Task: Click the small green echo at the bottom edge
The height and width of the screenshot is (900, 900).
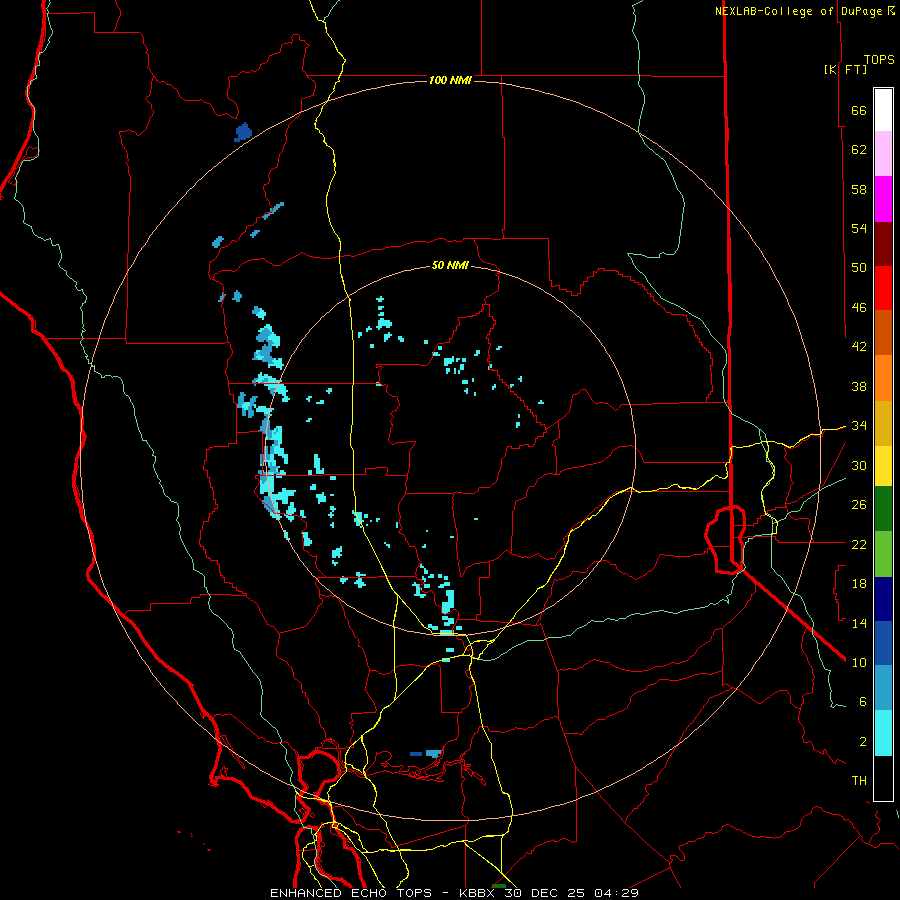Action: tap(499, 886)
